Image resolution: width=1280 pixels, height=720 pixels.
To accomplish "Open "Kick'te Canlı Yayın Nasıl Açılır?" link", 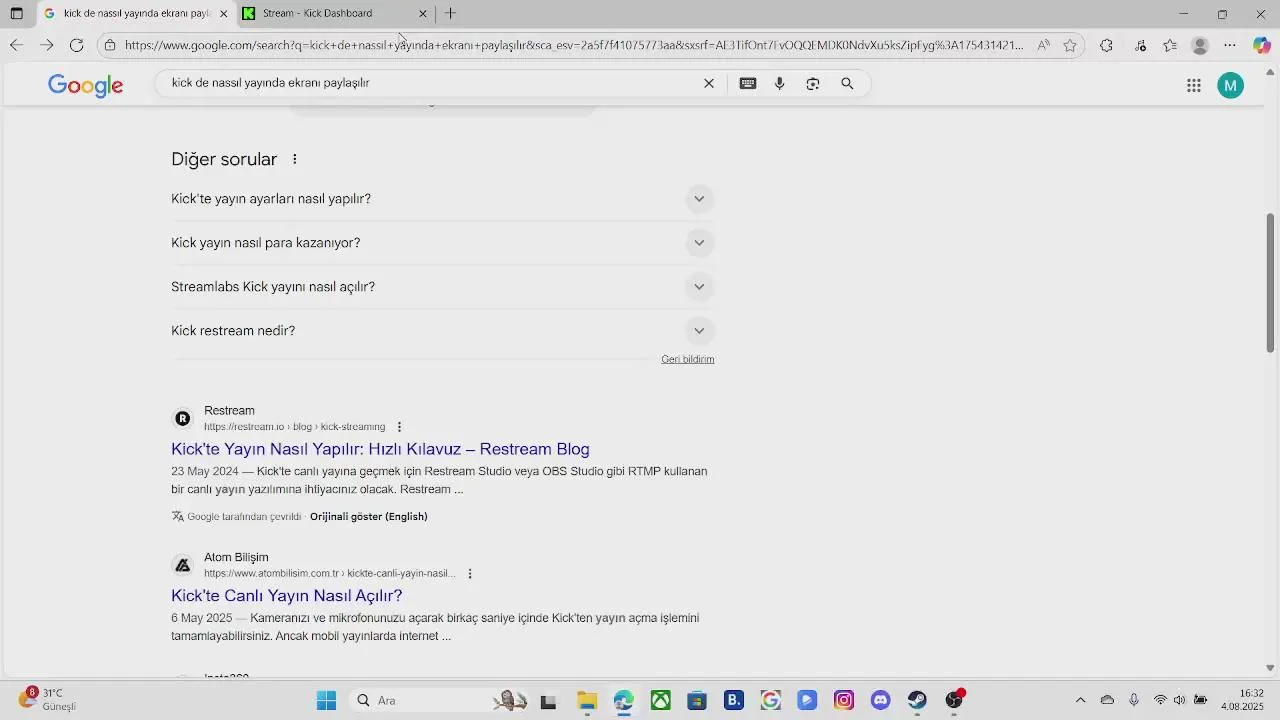I will click(286, 596).
